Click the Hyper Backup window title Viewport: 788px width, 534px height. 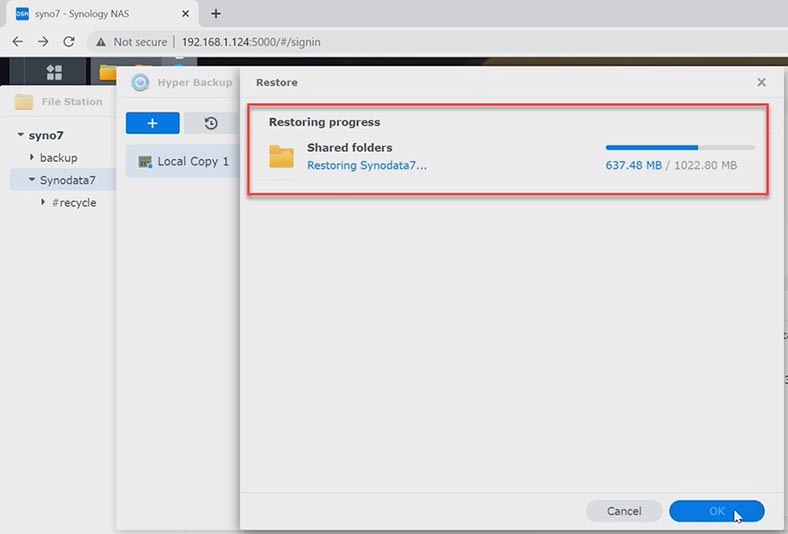pyautogui.click(x=195, y=82)
